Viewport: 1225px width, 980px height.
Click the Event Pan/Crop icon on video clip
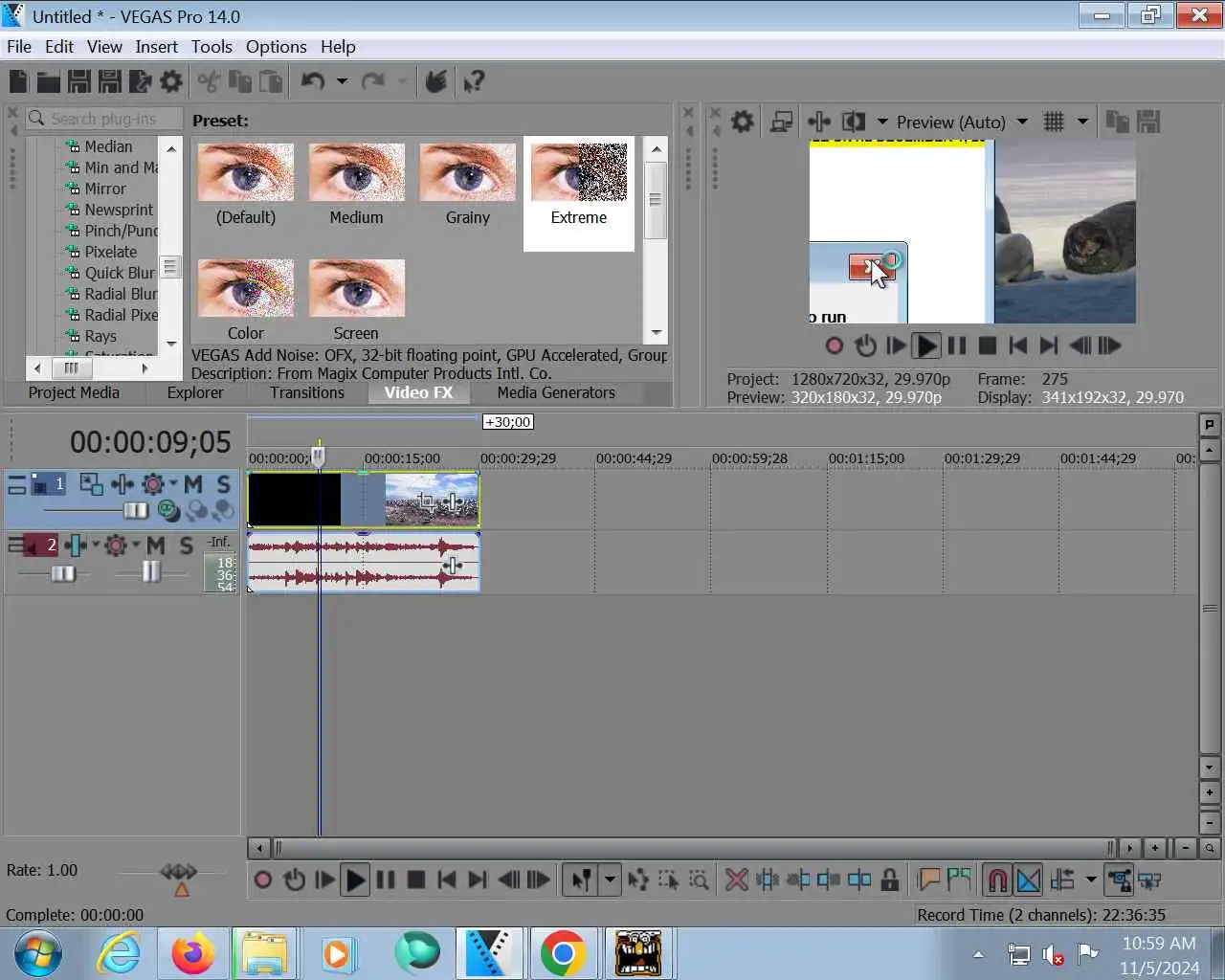pos(427,501)
